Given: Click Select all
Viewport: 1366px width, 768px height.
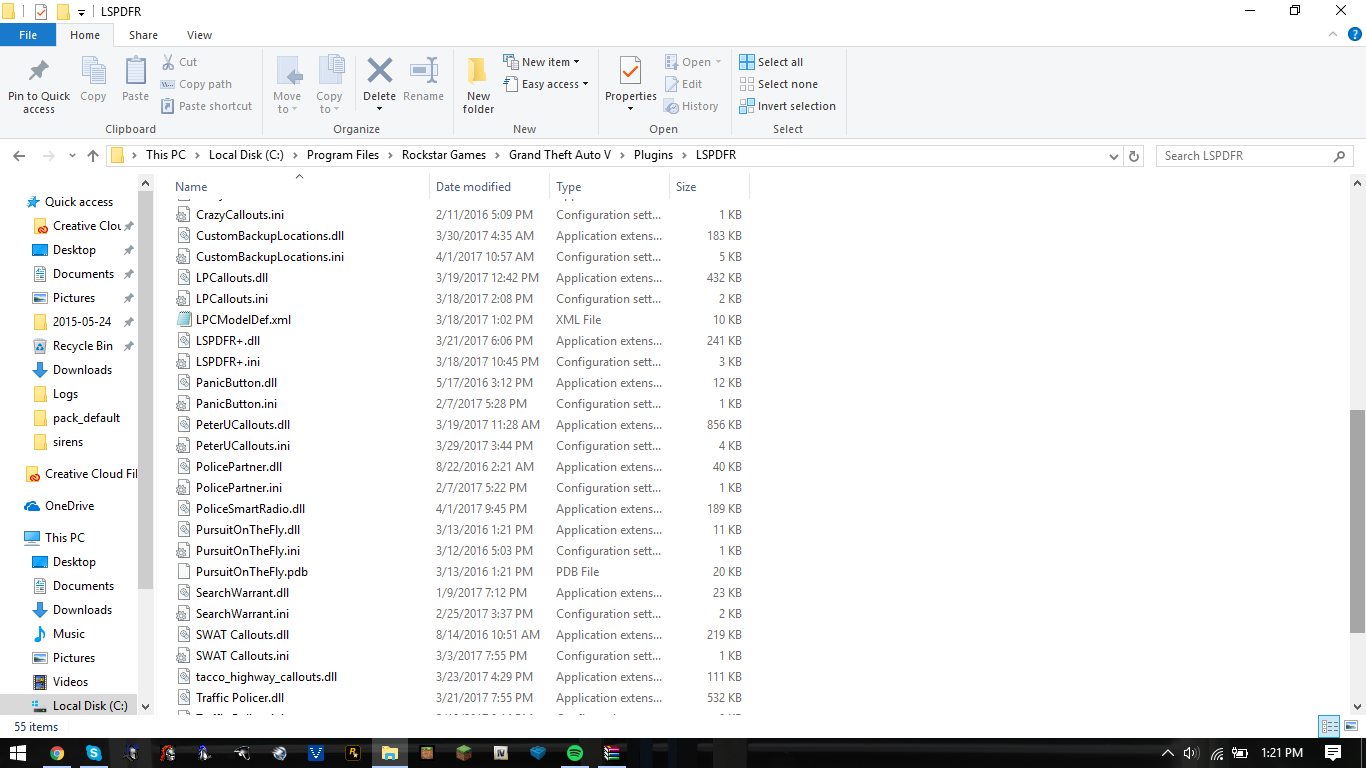Looking at the screenshot, I should click(771, 62).
